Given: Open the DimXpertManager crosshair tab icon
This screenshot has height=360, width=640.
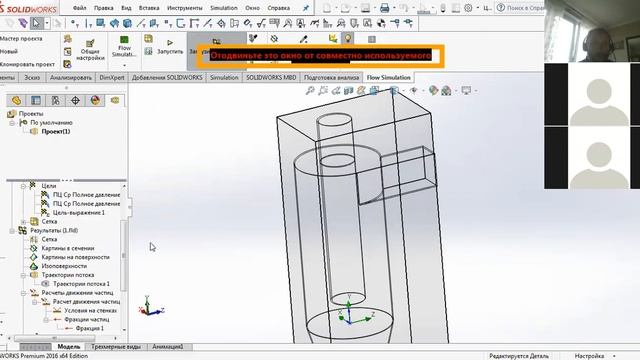Looking at the screenshot, I should (x=75, y=100).
